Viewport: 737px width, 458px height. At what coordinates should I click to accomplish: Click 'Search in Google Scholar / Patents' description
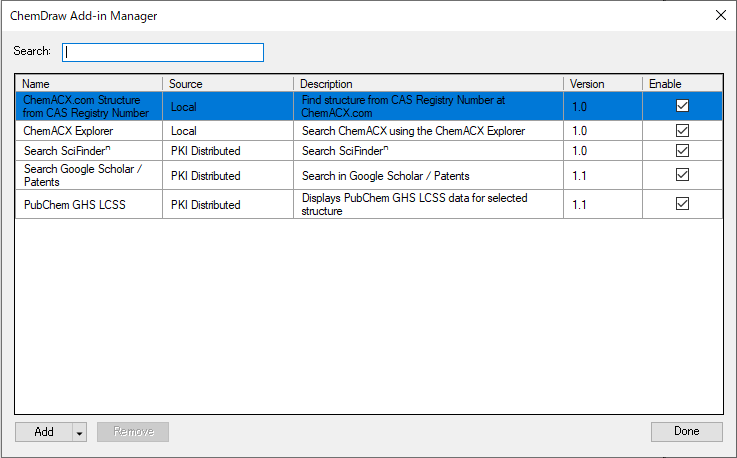tap(385, 176)
